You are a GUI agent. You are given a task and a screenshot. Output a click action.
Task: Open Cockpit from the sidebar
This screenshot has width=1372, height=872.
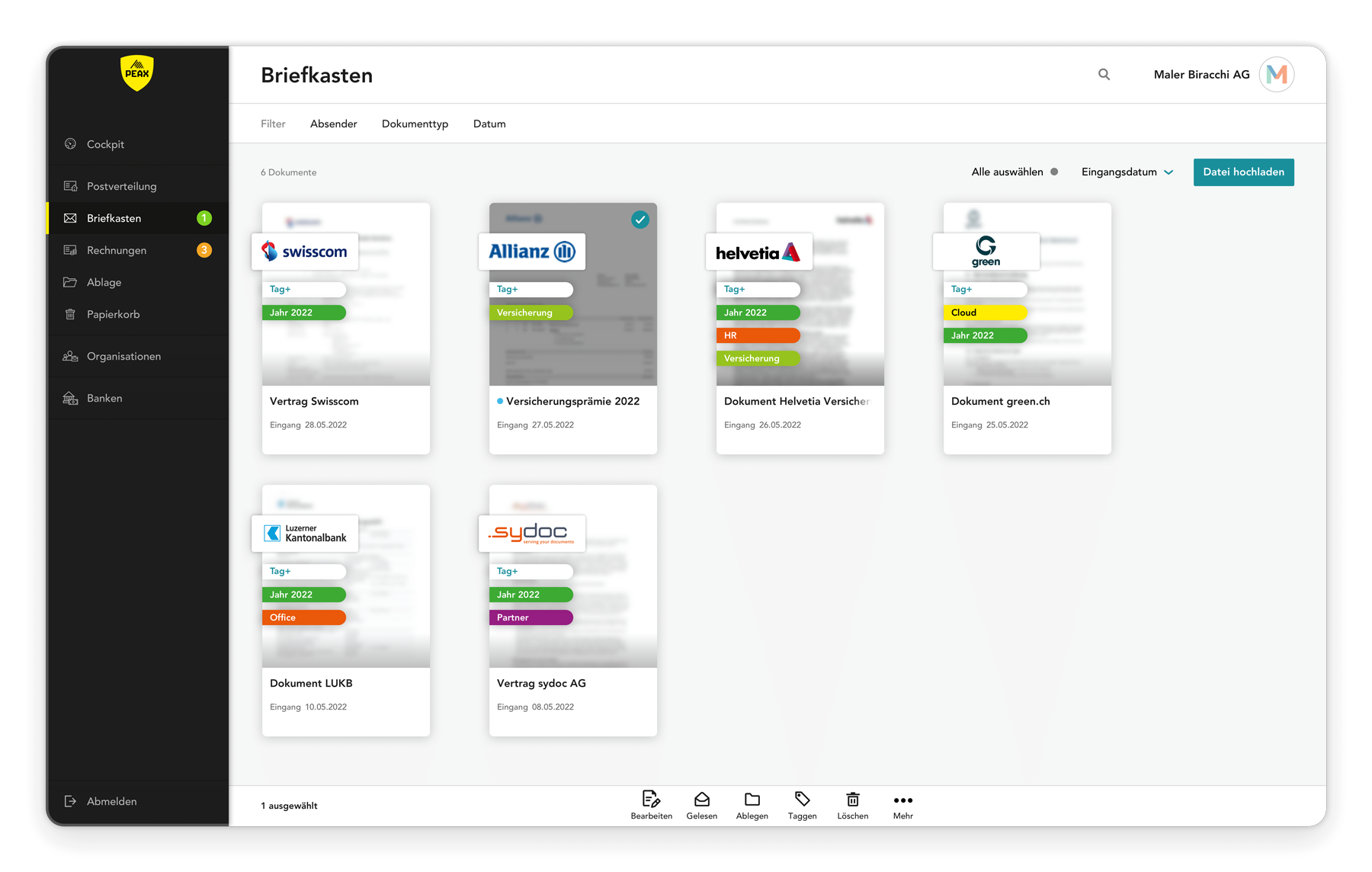(x=105, y=145)
